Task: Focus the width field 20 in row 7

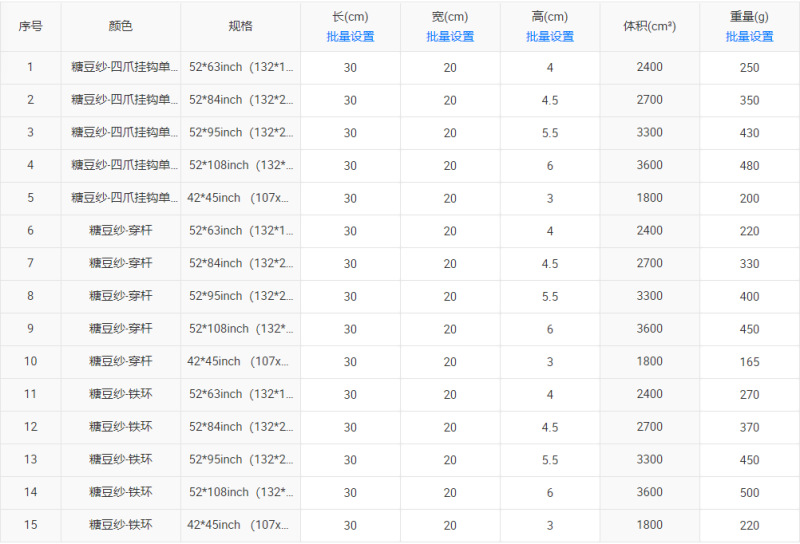Action: pos(450,263)
